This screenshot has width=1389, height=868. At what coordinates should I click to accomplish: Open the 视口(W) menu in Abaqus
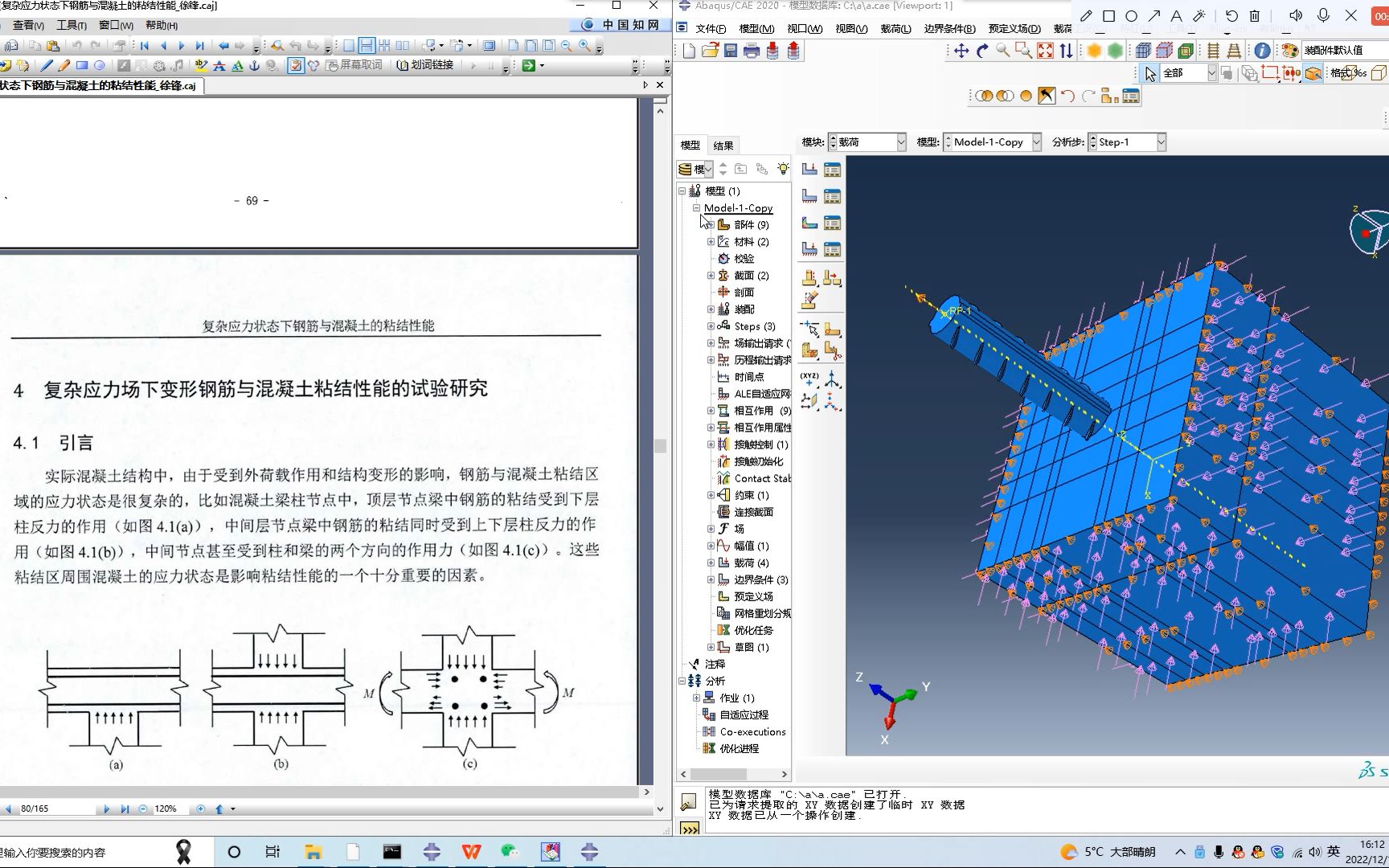point(805,28)
